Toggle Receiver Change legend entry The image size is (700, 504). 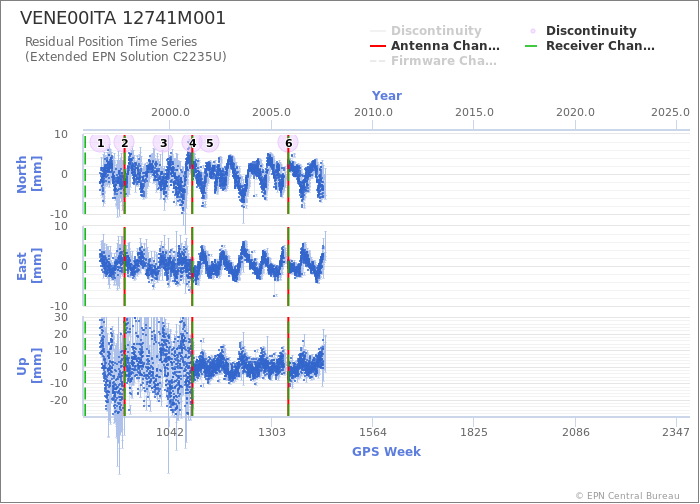[590, 46]
